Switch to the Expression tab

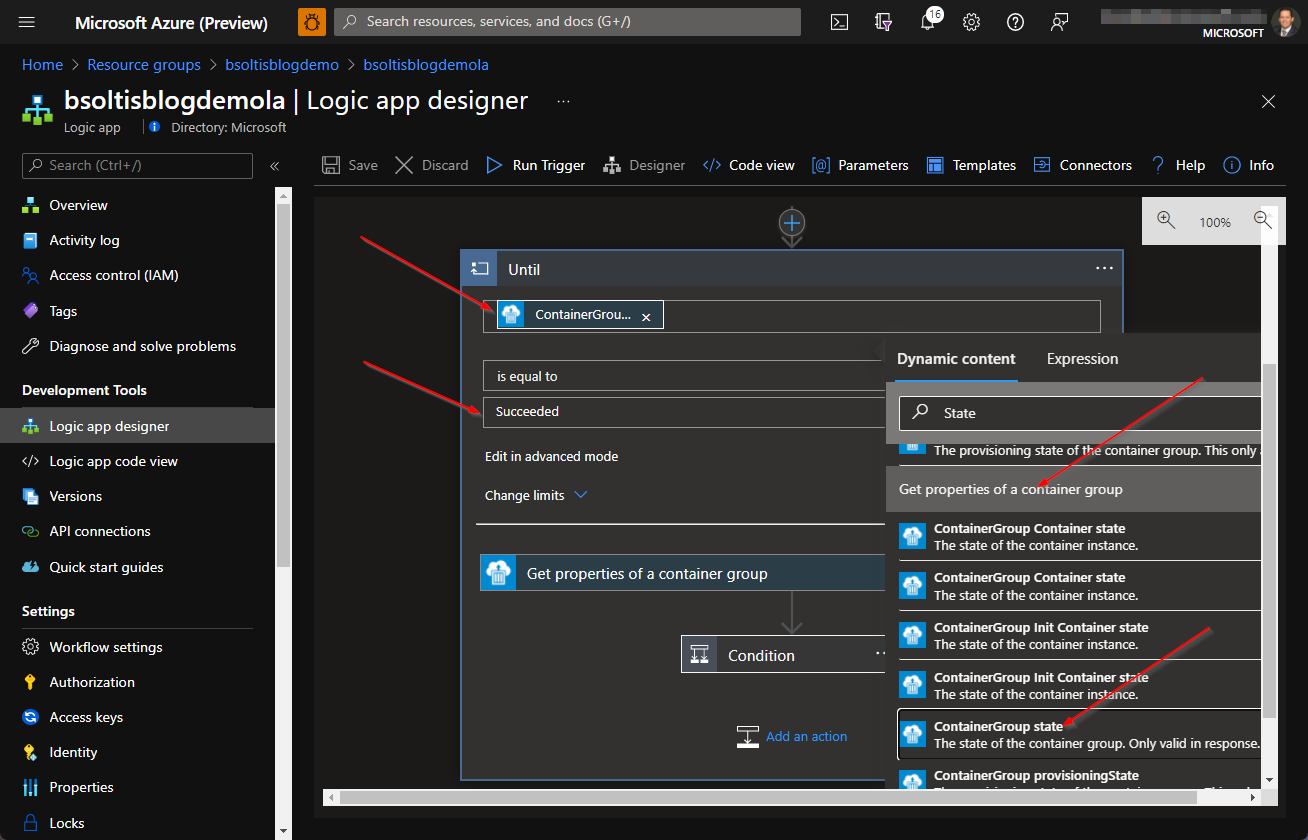point(1082,359)
